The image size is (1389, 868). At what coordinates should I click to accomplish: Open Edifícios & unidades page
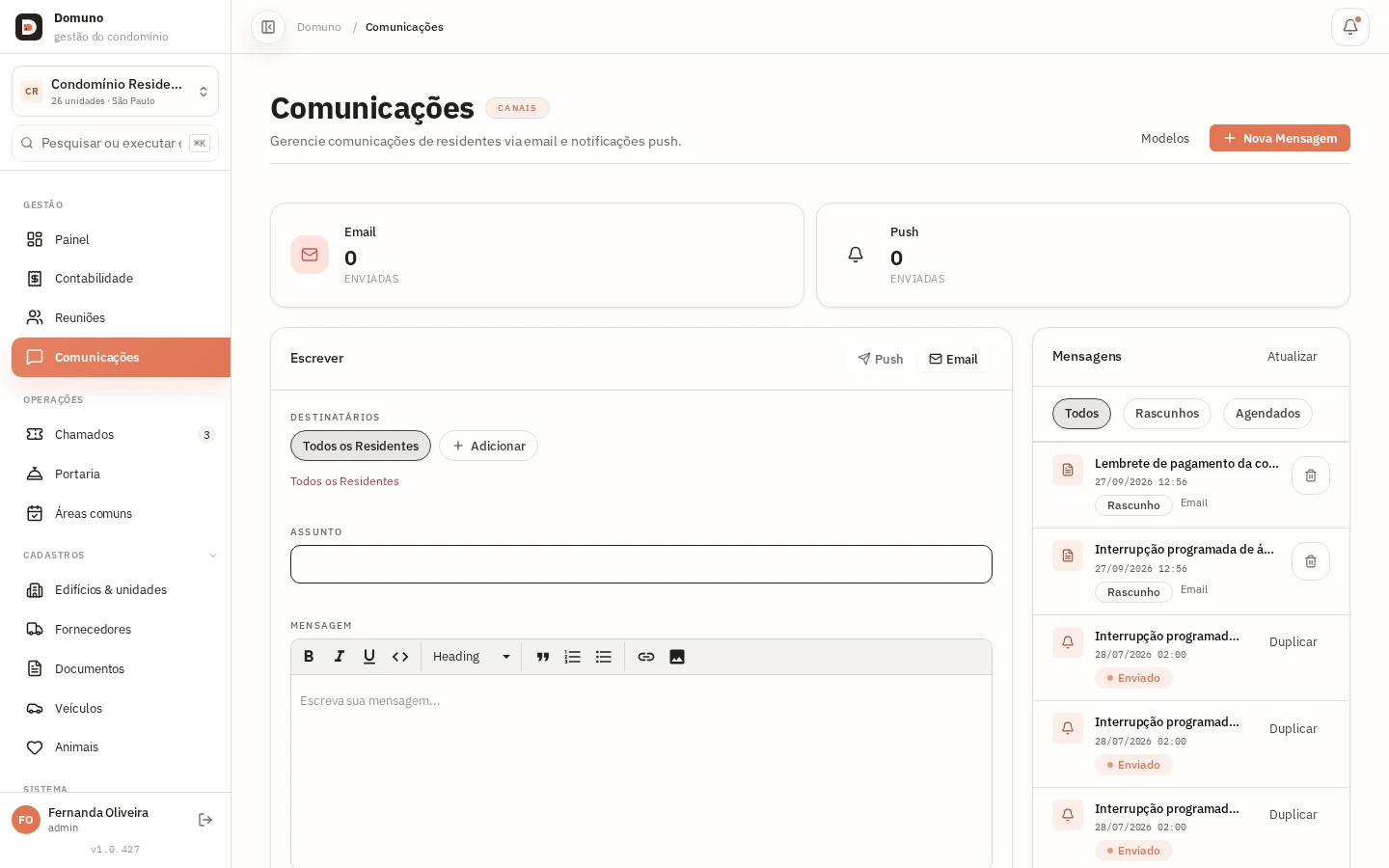(x=121, y=590)
